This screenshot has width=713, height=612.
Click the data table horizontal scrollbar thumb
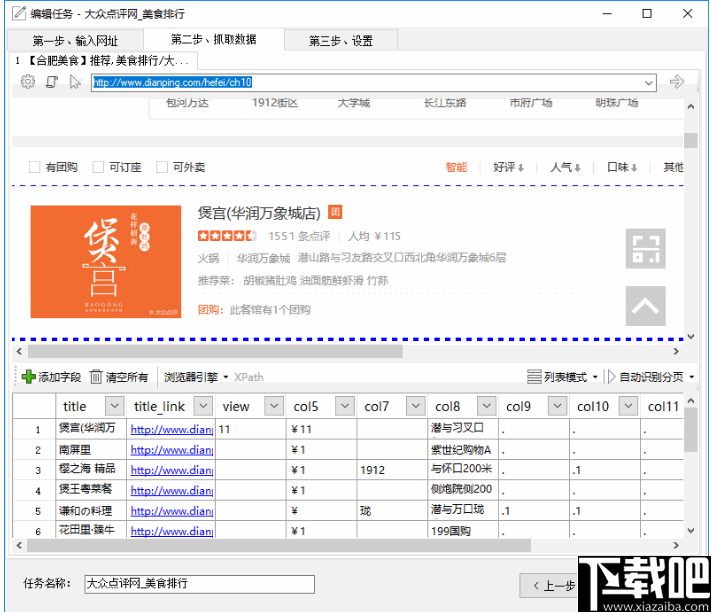pyautogui.click(x=279, y=545)
